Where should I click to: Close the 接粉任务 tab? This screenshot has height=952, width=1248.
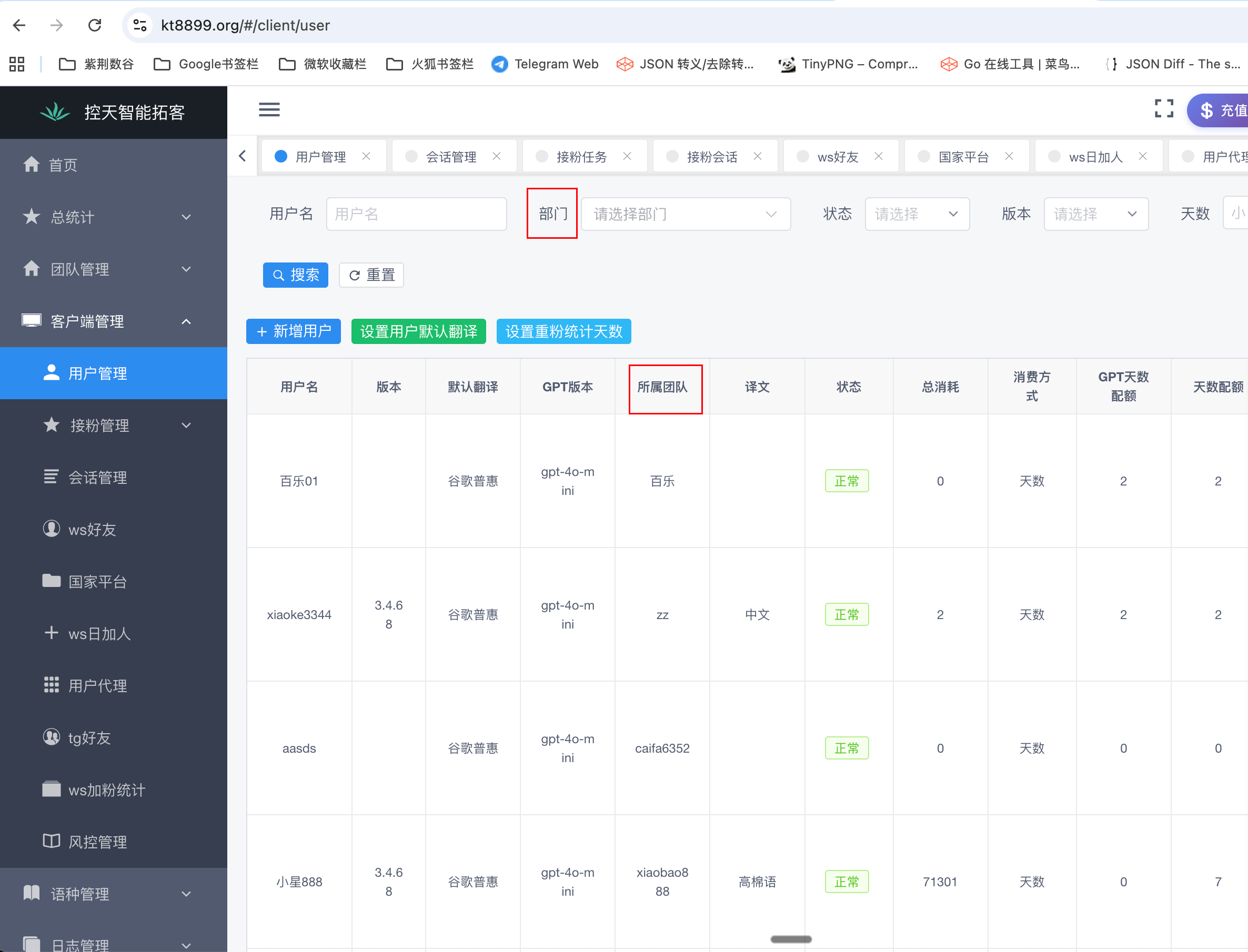point(627,156)
